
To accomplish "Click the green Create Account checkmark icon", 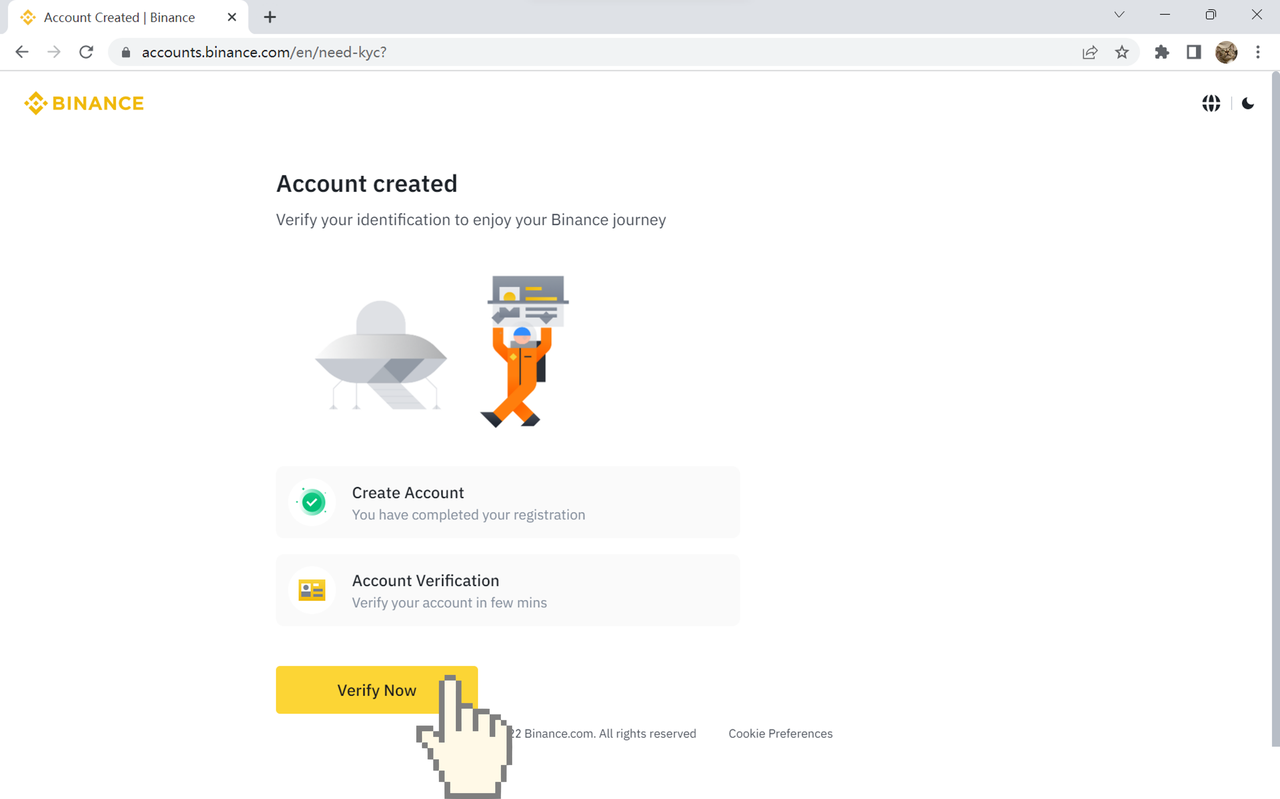I will pos(313,502).
